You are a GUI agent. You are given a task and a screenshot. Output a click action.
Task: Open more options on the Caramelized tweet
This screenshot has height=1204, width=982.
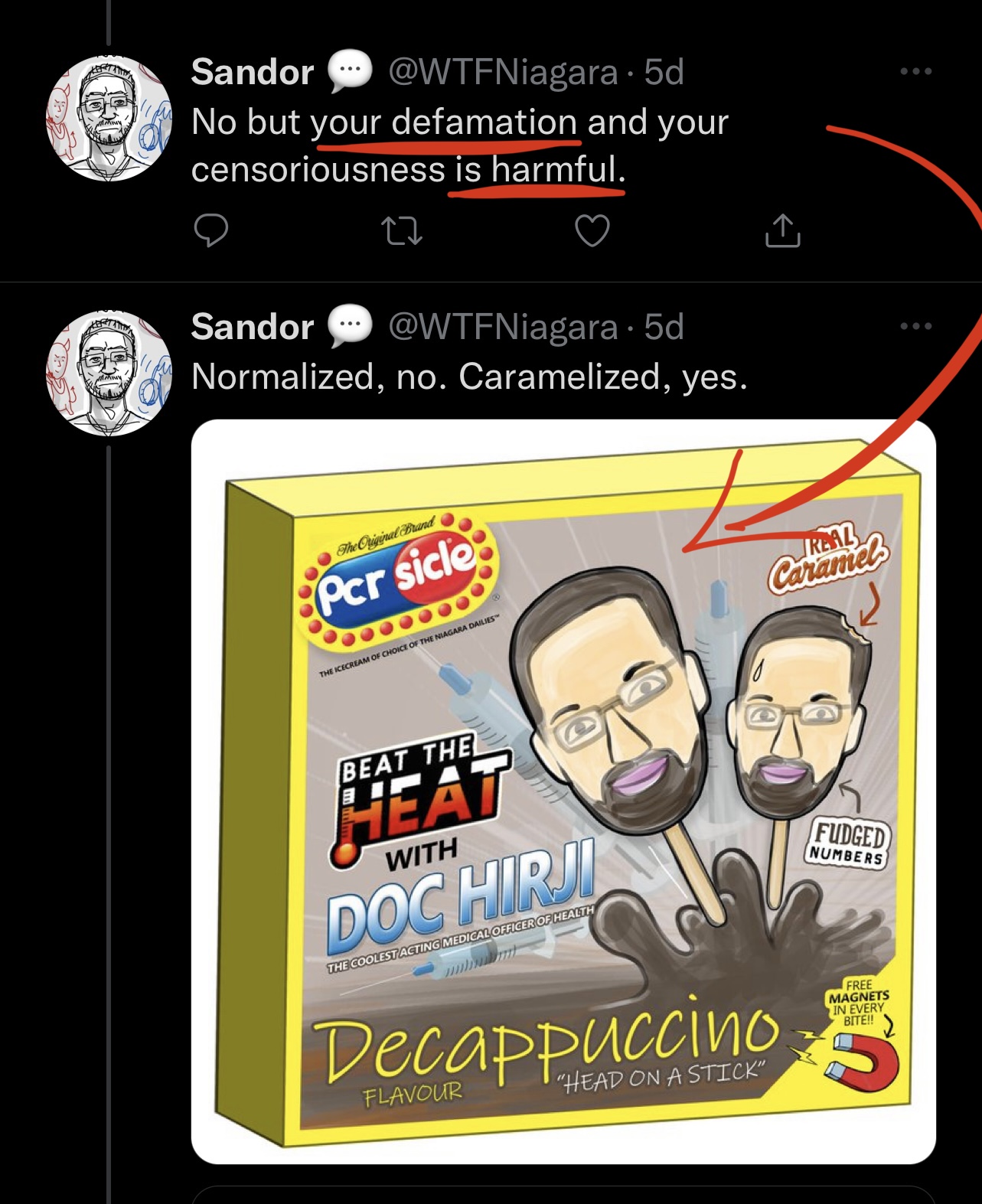click(915, 327)
